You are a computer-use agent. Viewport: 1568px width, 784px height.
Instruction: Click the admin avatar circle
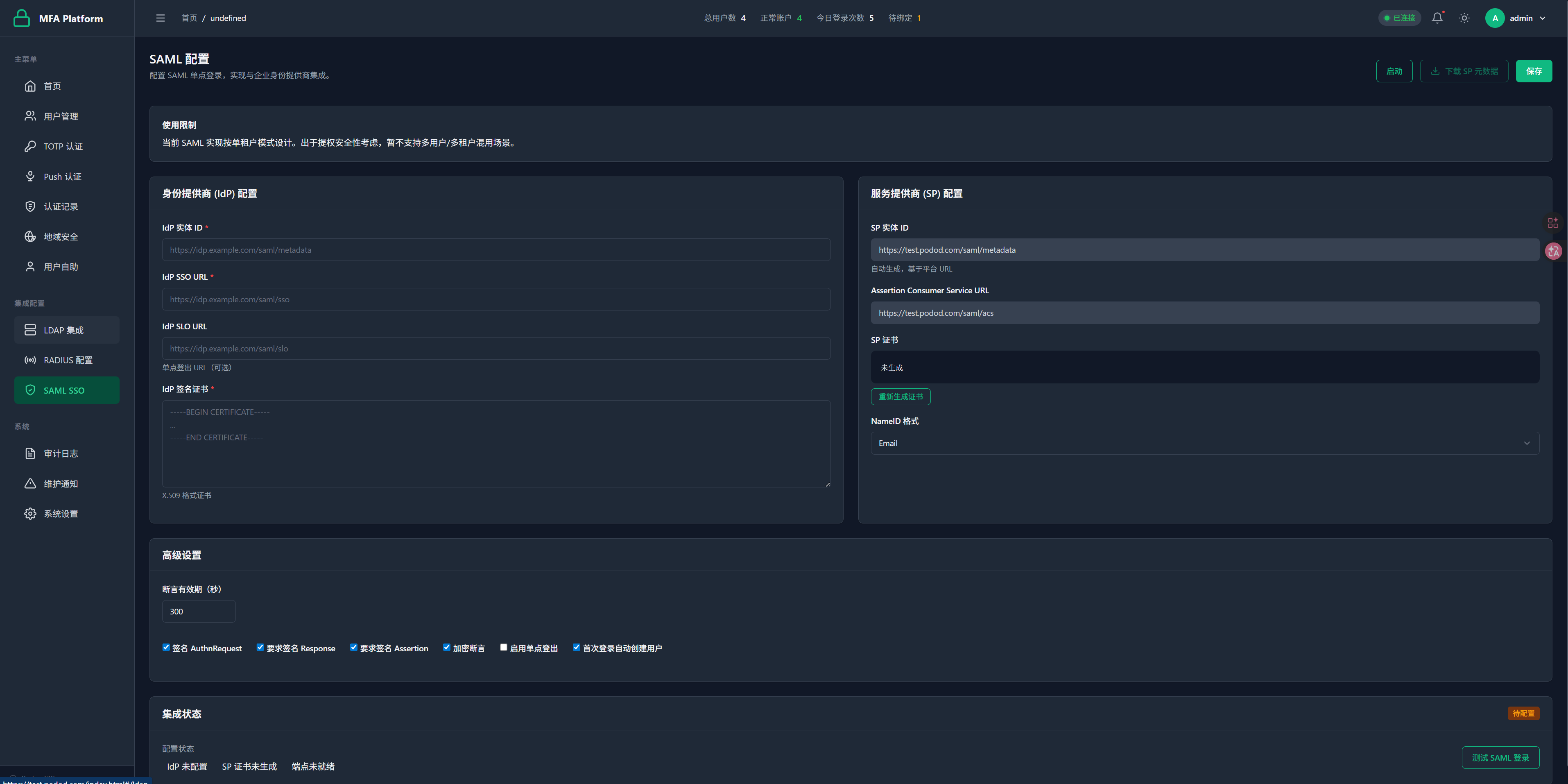(1494, 18)
